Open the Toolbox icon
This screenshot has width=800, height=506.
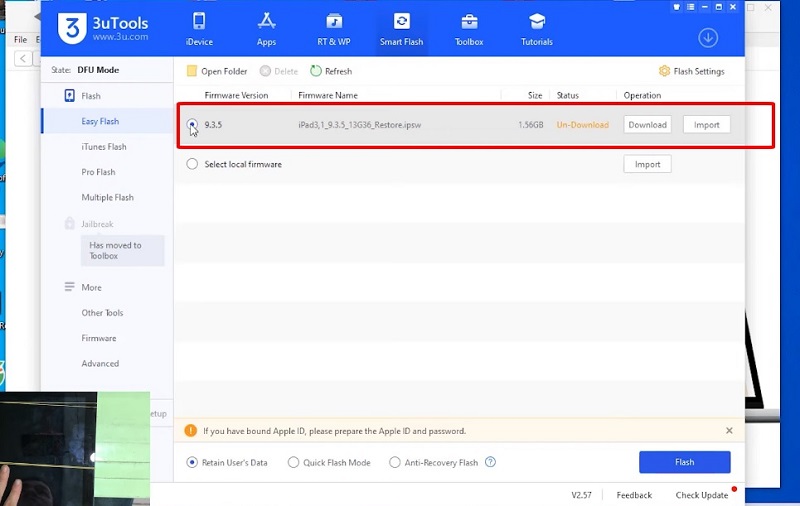pos(468,22)
